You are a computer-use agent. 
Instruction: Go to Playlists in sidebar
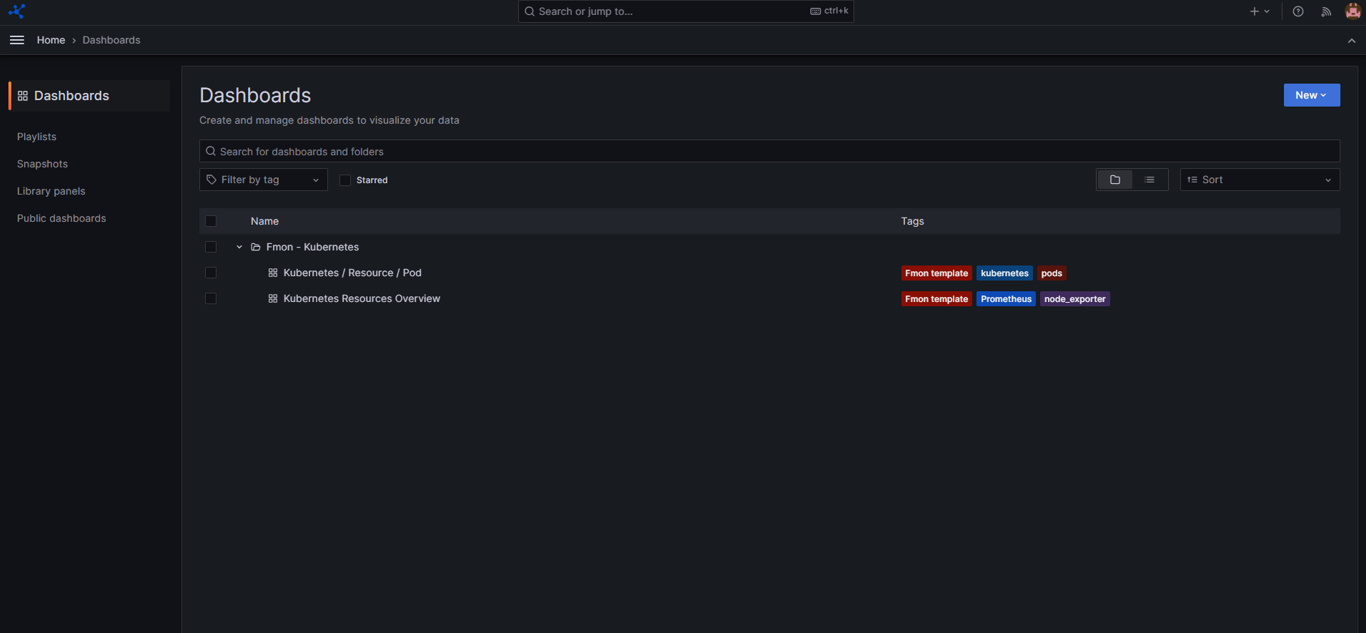point(37,137)
